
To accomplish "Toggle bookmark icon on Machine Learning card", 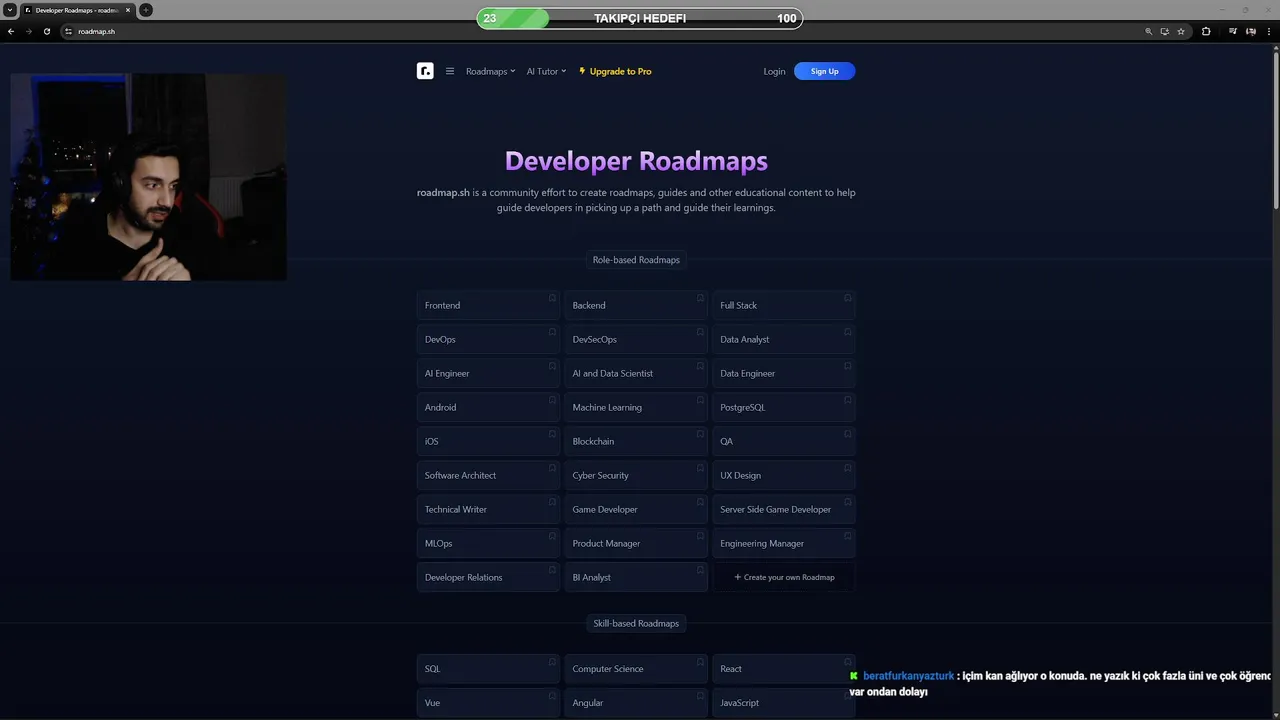I will click(700, 400).
